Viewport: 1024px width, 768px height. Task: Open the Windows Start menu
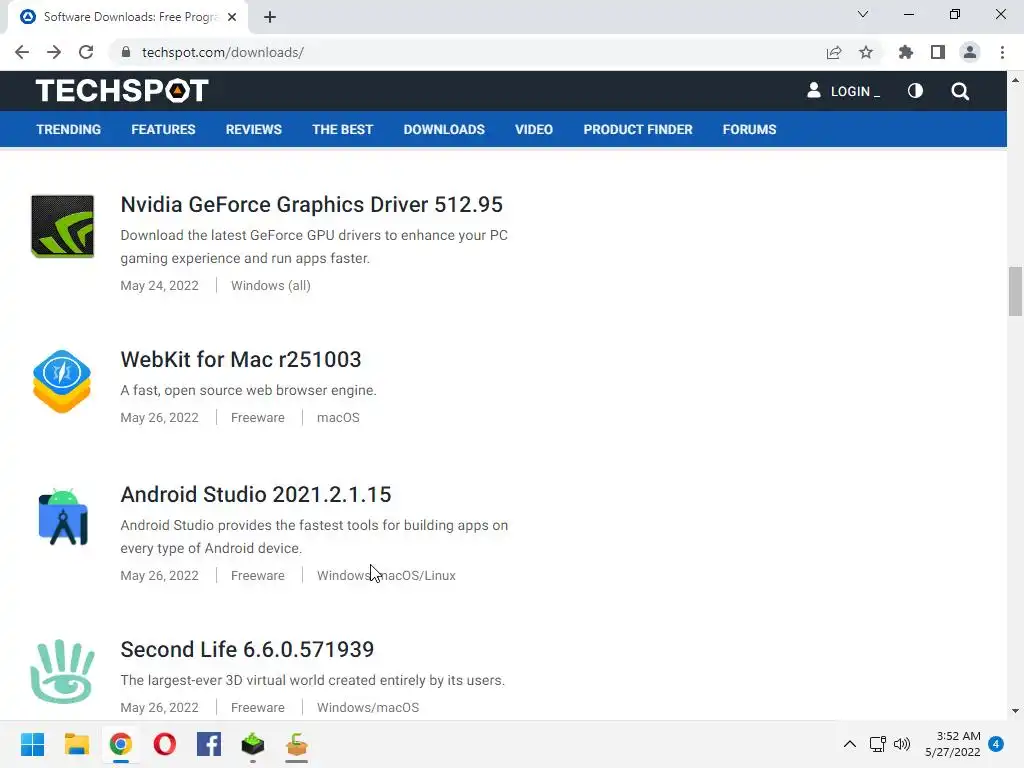click(33, 744)
